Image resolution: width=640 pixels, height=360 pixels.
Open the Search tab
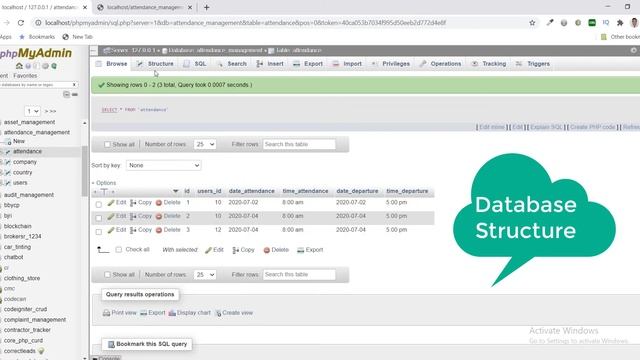[x=232, y=64]
